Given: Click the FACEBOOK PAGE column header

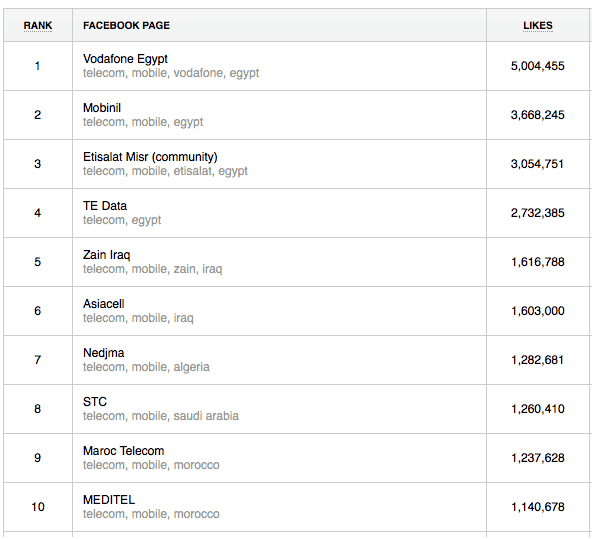Looking at the screenshot, I should click(x=126, y=26).
